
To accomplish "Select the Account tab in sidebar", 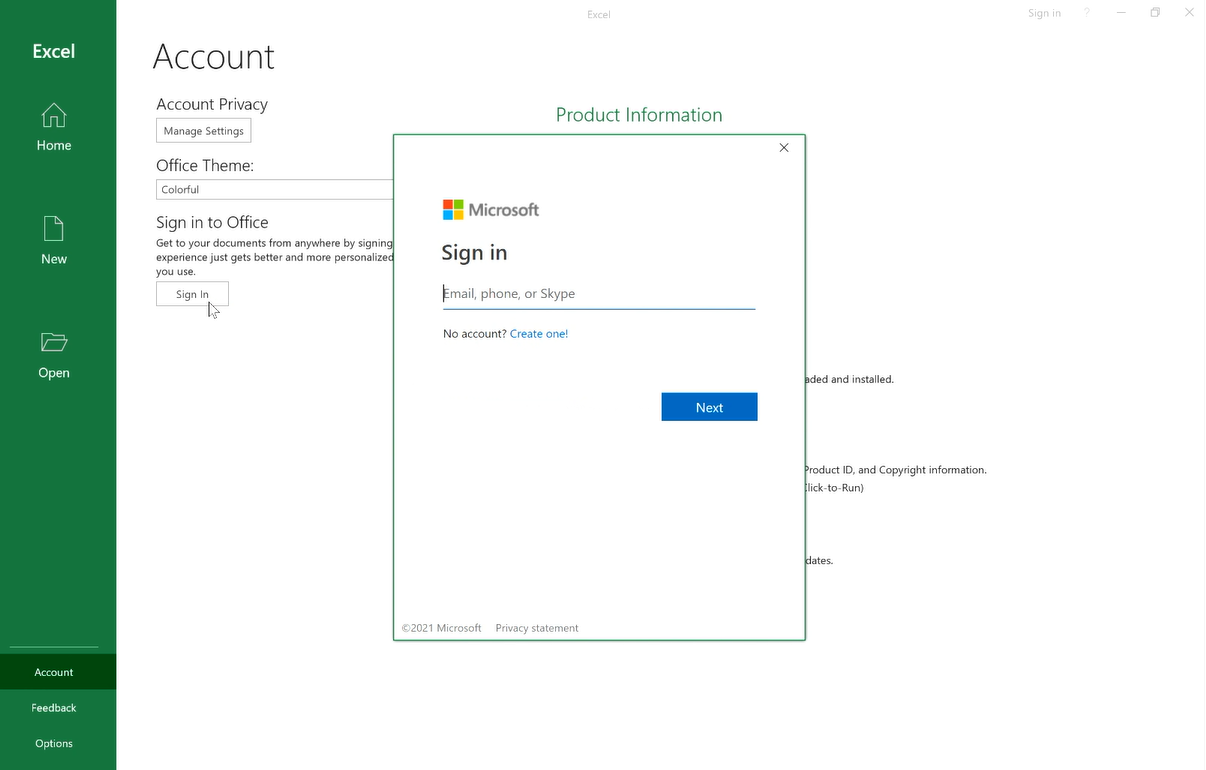I will click(x=54, y=672).
